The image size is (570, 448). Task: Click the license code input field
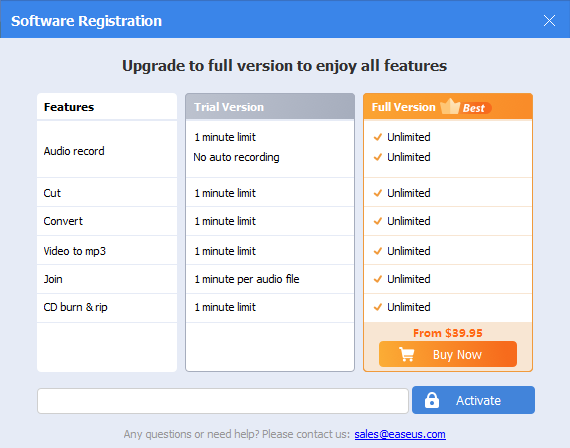click(x=223, y=401)
